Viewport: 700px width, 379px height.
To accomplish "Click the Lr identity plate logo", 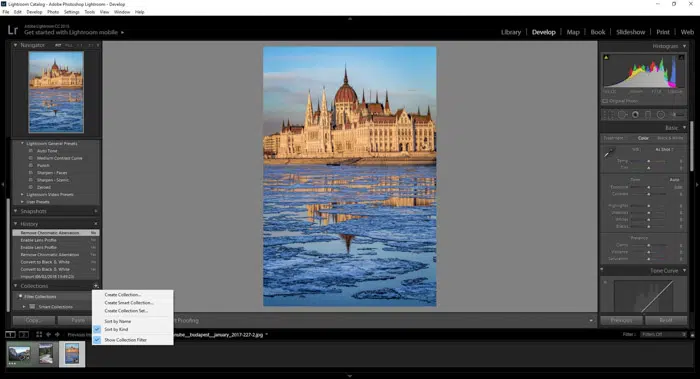I will [x=13, y=30].
